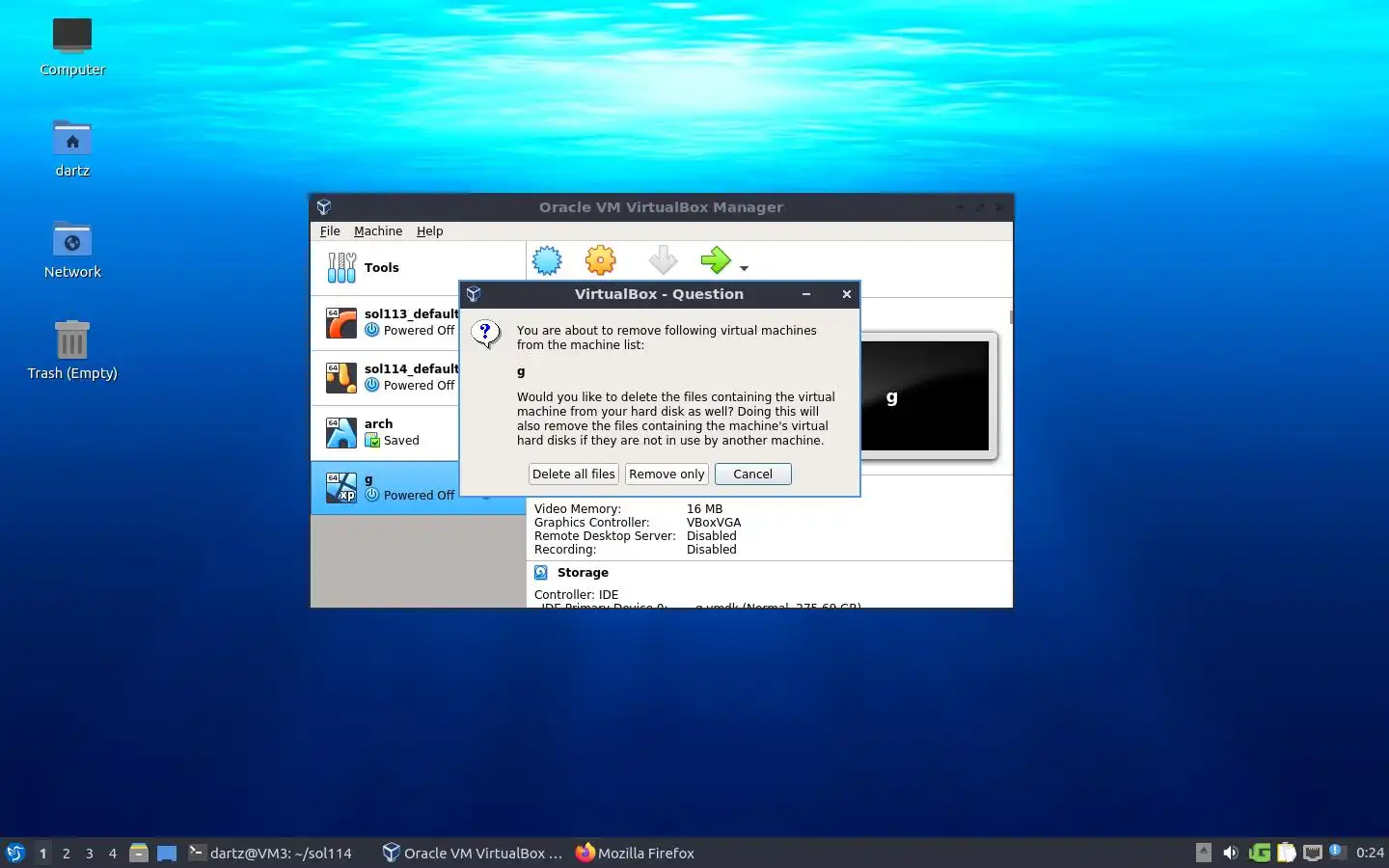
Task: Click the sol114_default VM OS icon
Action: tap(341, 378)
